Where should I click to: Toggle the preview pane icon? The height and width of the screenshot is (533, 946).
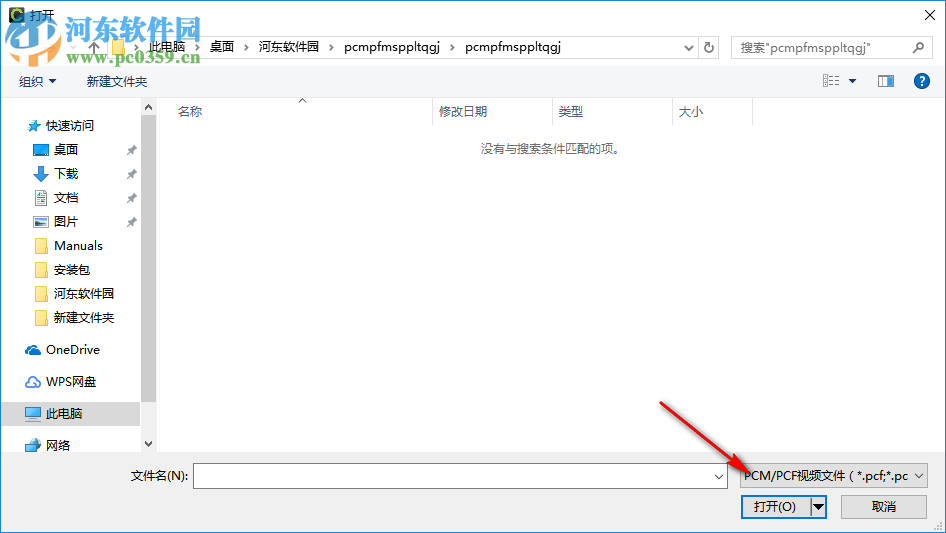tap(886, 81)
